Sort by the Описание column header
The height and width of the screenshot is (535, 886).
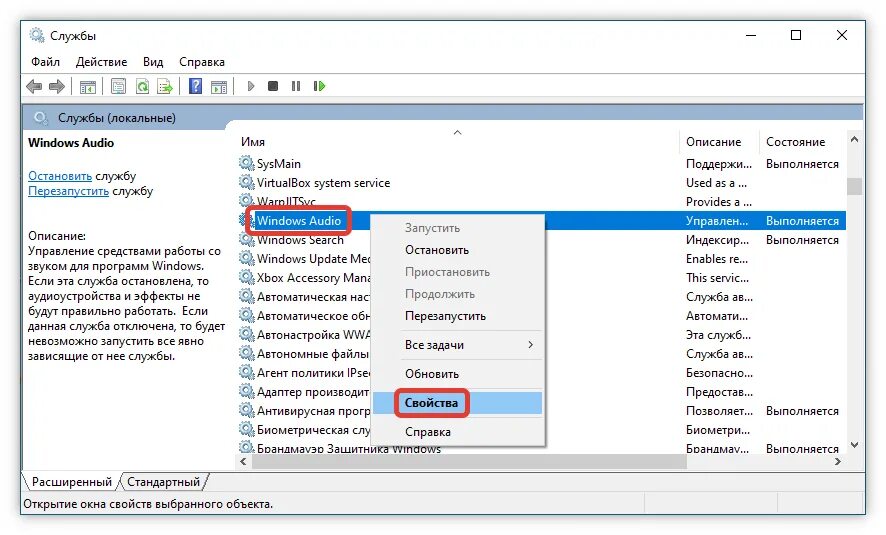tap(718, 142)
